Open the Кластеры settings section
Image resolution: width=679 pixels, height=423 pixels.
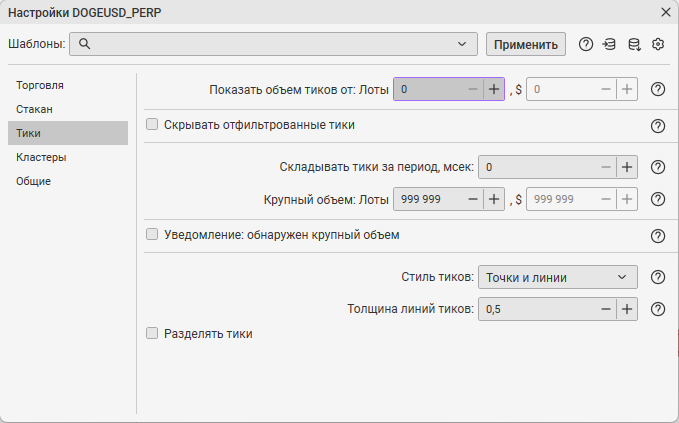pyautogui.click(x=41, y=157)
